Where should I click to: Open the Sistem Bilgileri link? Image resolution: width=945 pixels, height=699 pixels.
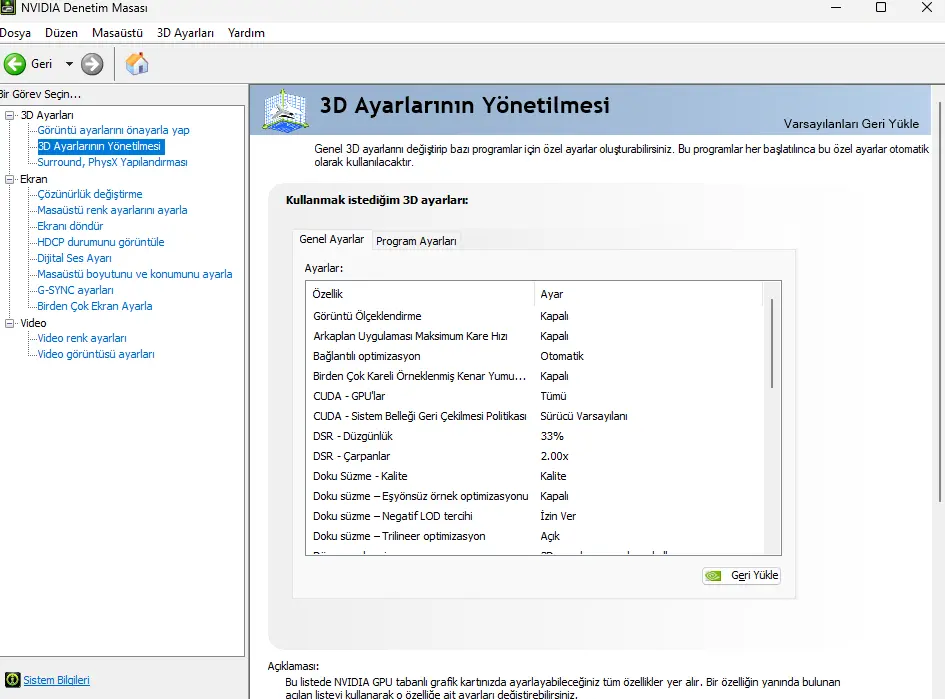point(57,680)
